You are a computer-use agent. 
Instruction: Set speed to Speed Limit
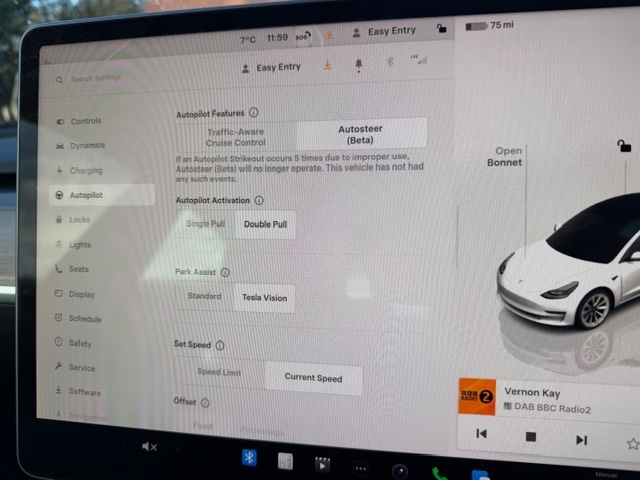point(219,372)
